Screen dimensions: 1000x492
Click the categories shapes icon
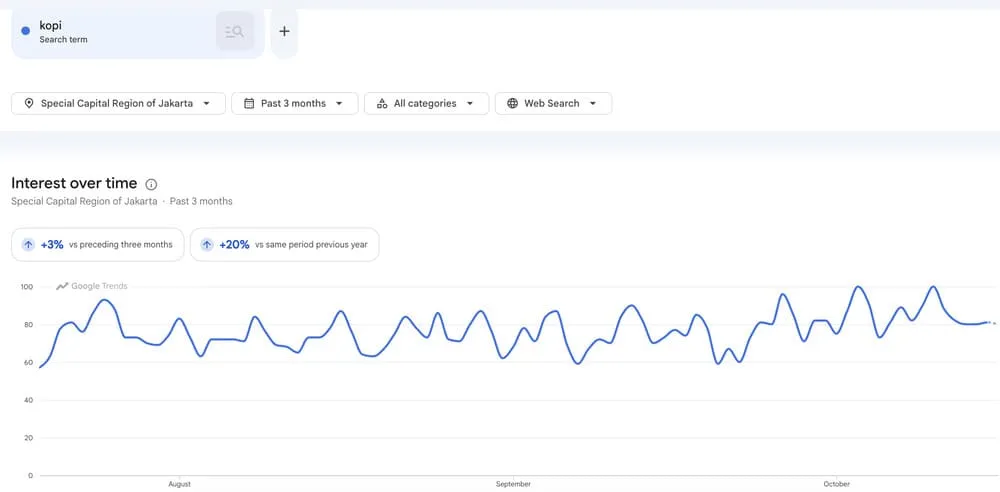pyautogui.click(x=382, y=103)
